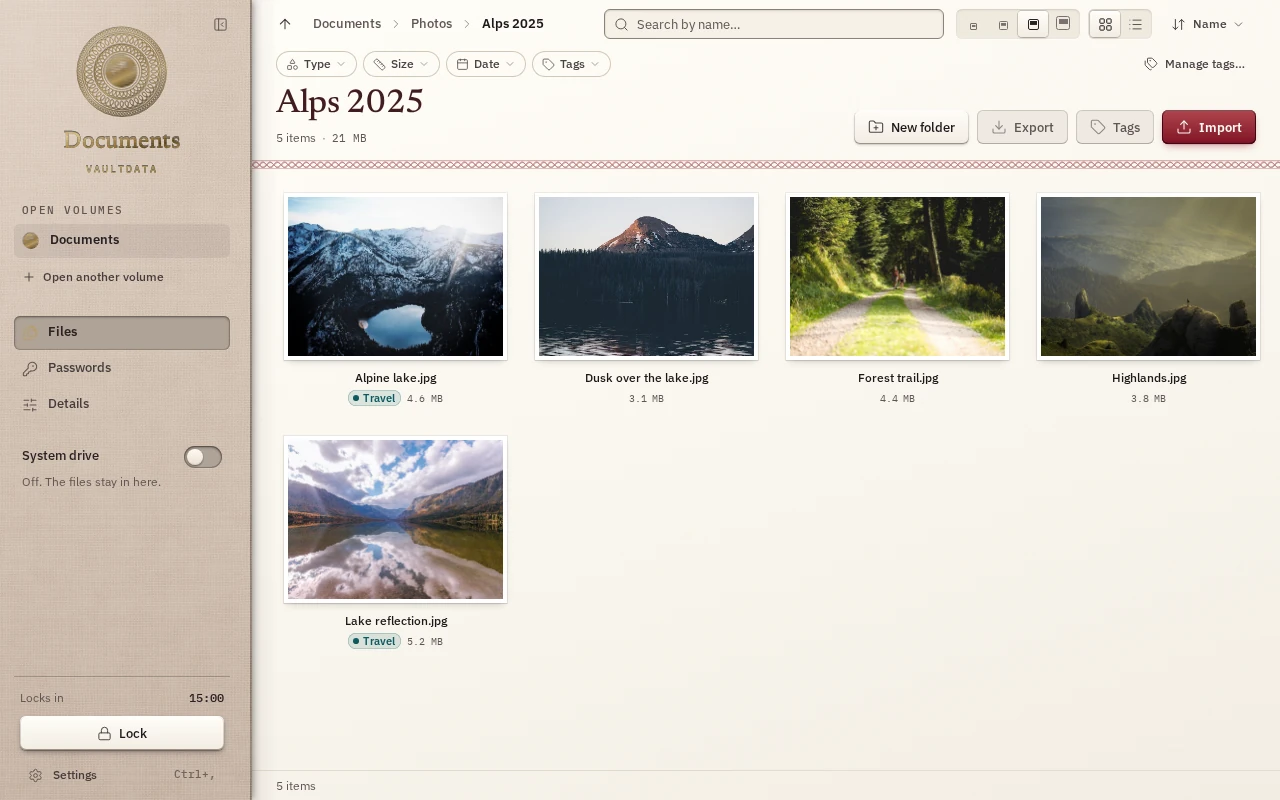Toggle the System drive switch
The image size is (1280, 800).
[x=203, y=457]
